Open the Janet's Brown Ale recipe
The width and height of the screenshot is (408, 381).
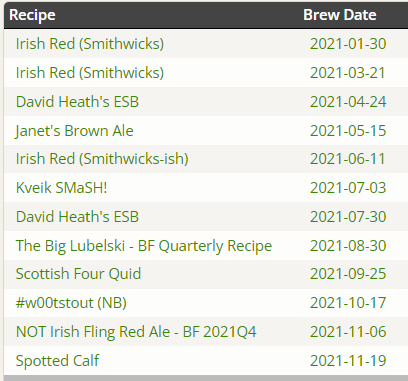click(75, 131)
